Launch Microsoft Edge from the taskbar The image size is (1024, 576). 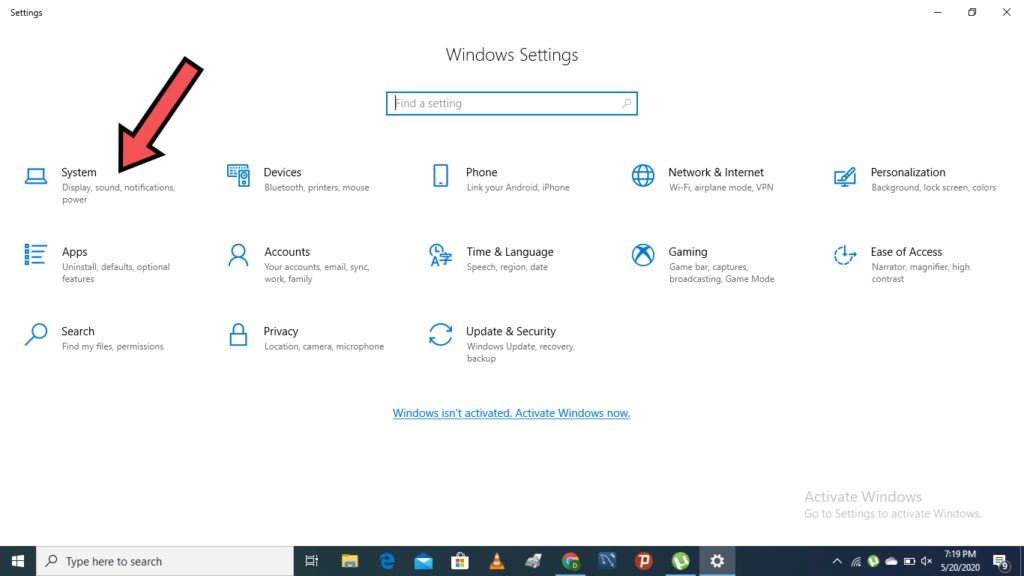(x=387, y=561)
